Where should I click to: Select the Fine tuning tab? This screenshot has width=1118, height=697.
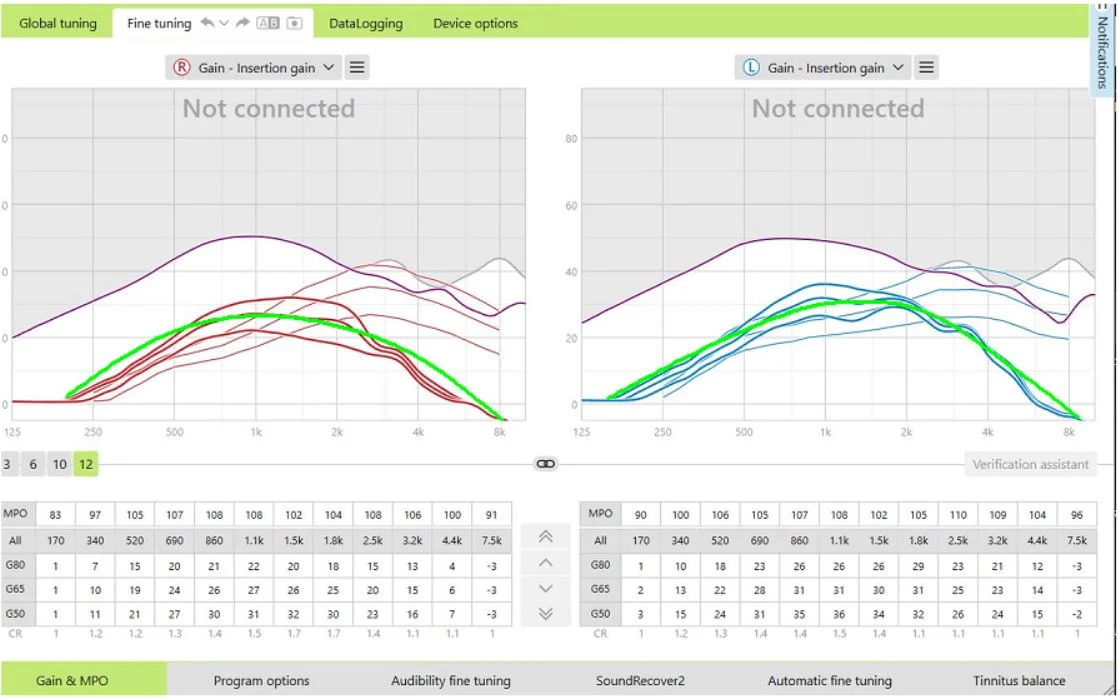pyautogui.click(x=159, y=24)
